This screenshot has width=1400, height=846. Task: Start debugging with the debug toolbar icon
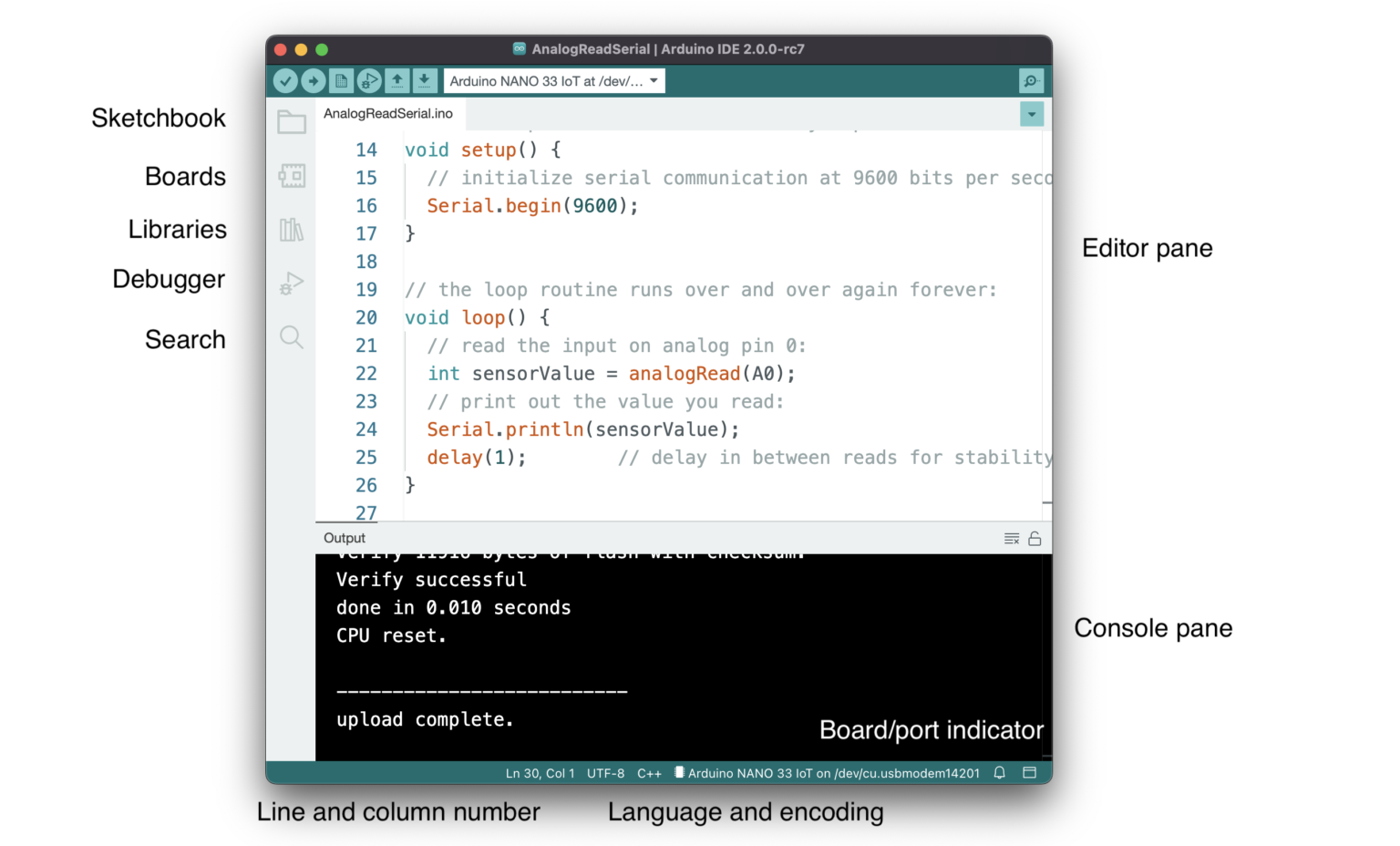[x=368, y=81]
